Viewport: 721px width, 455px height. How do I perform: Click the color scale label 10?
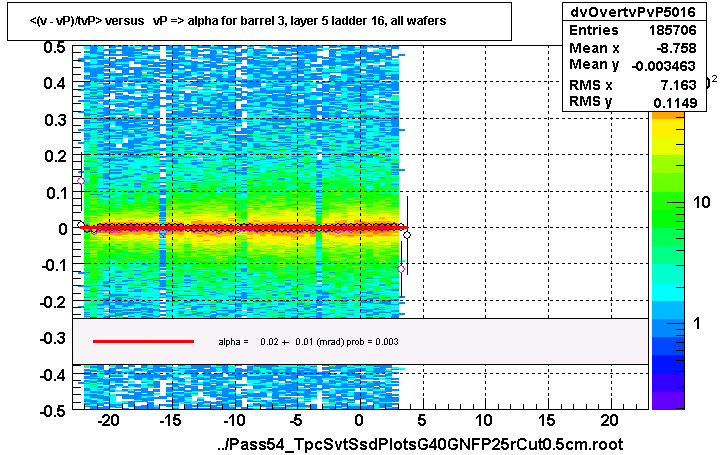click(x=702, y=202)
